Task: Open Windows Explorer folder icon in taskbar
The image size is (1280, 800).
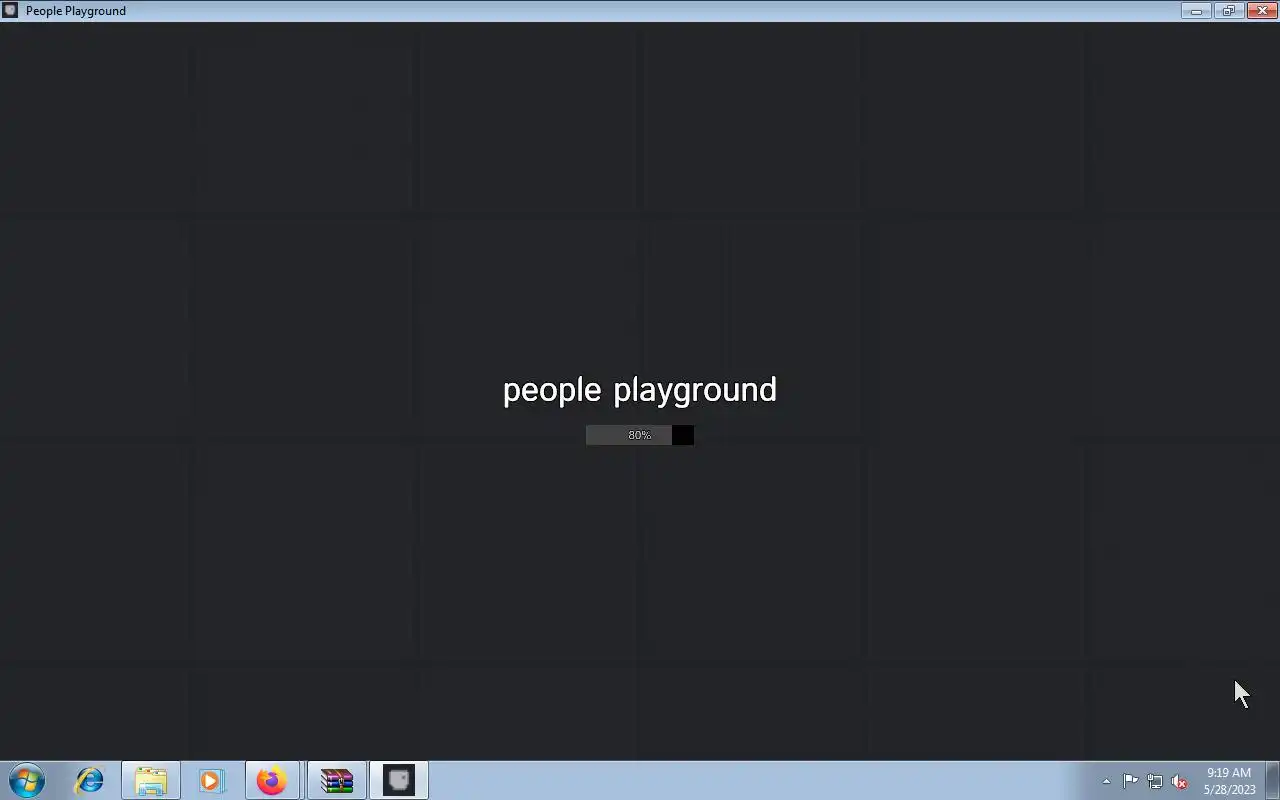Action: coord(151,780)
